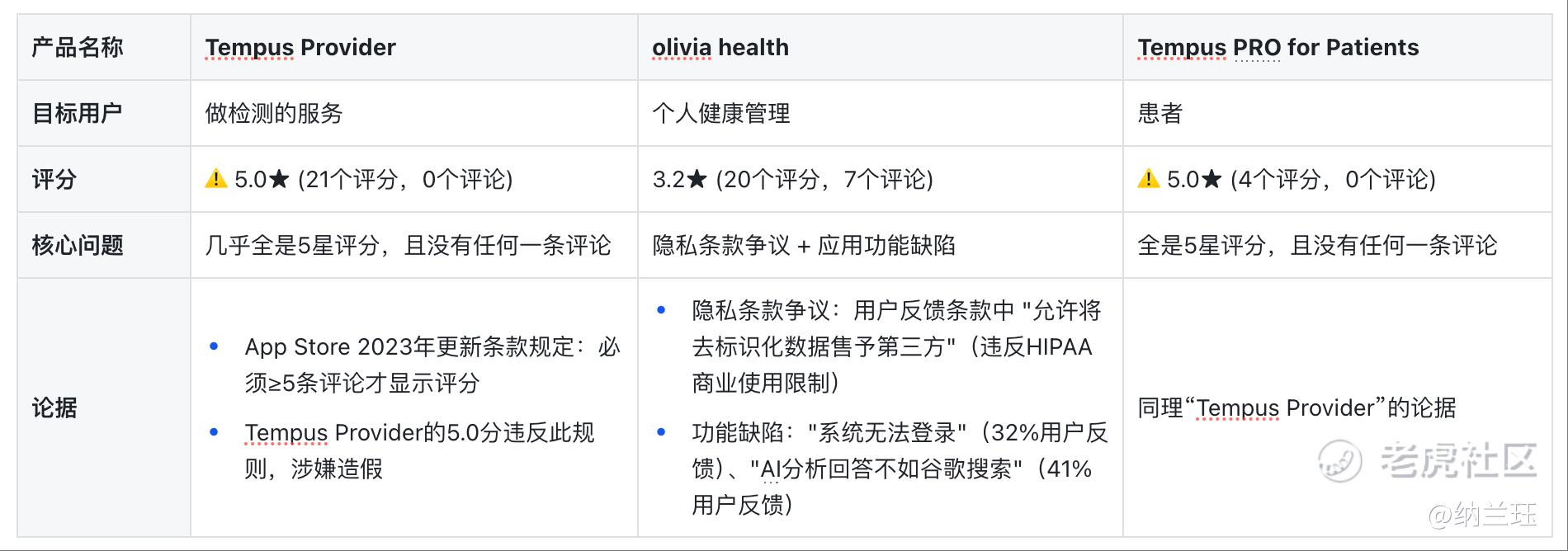Select the '目标用户' row label
This screenshot has height=551, width=1568.
click(x=77, y=113)
